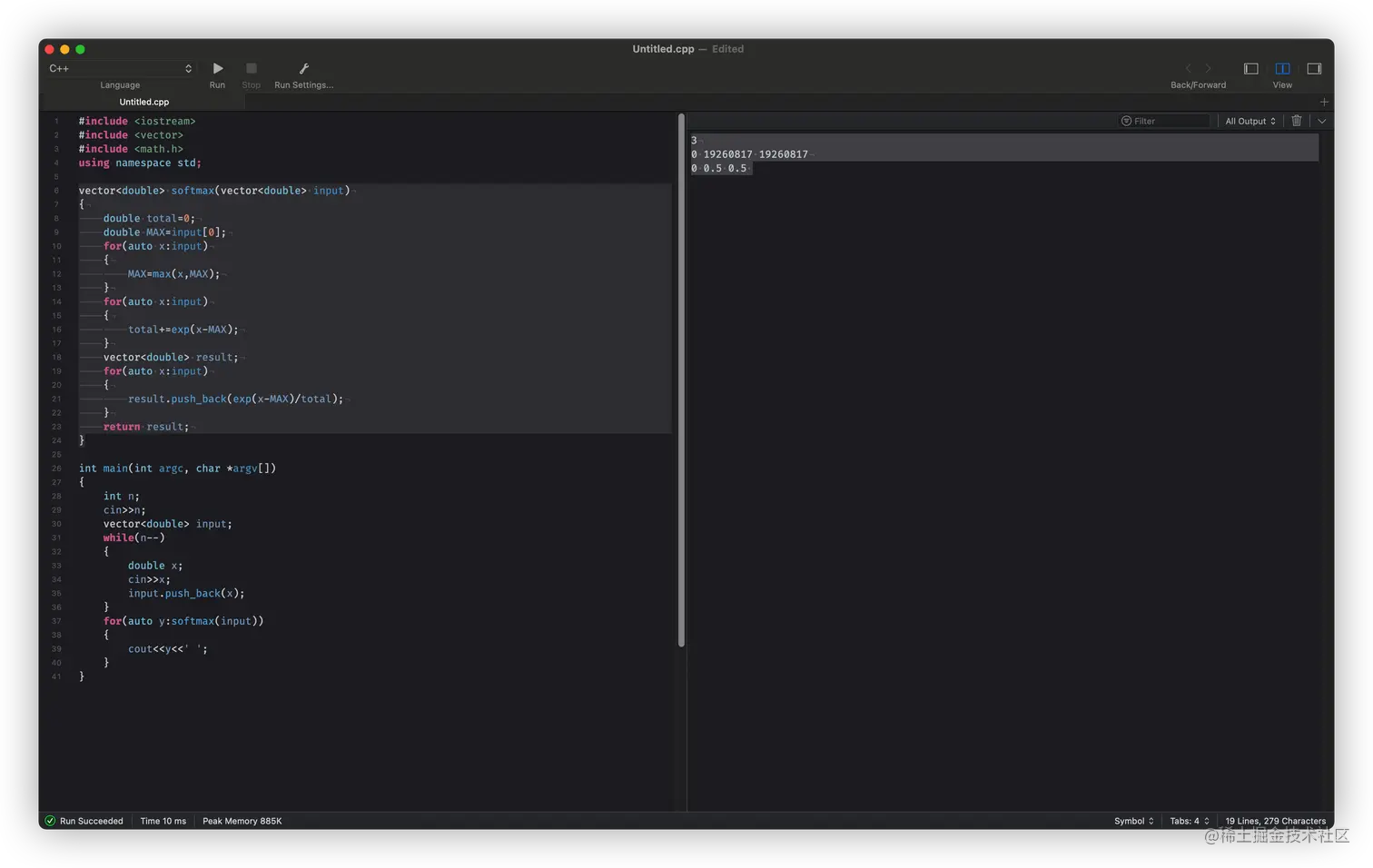Click the editor vertical scrollbar

click(x=681, y=380)
